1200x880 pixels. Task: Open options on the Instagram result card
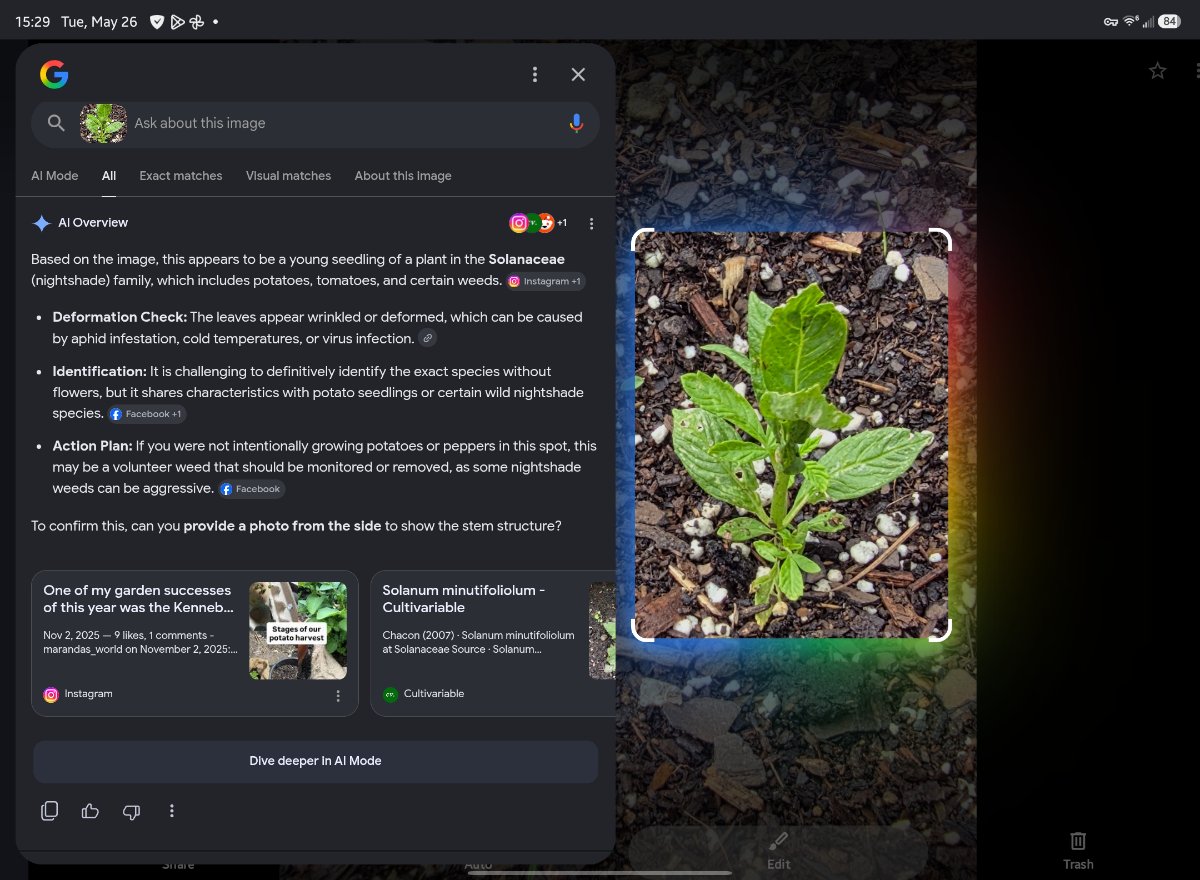(338, 695)
